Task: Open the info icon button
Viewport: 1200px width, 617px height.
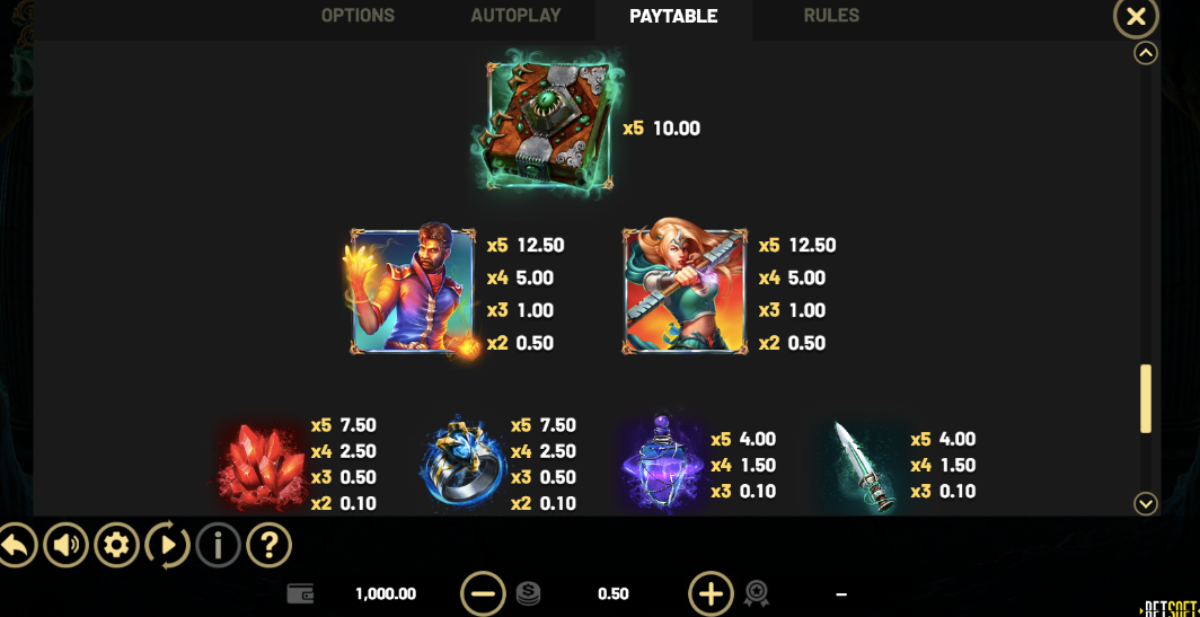Action: click(218, 546)
